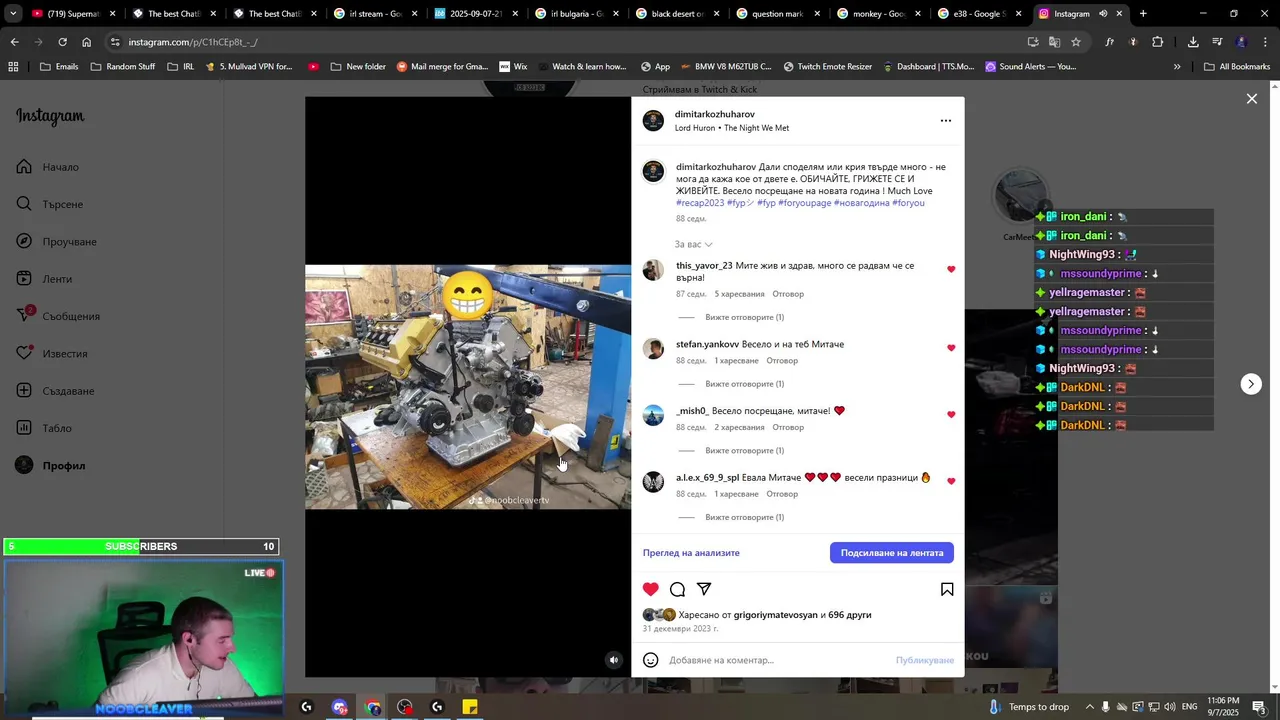Close the Instagram post overlay
This screenshot has height=720, width=1280.
click(x=1251, y=99)
